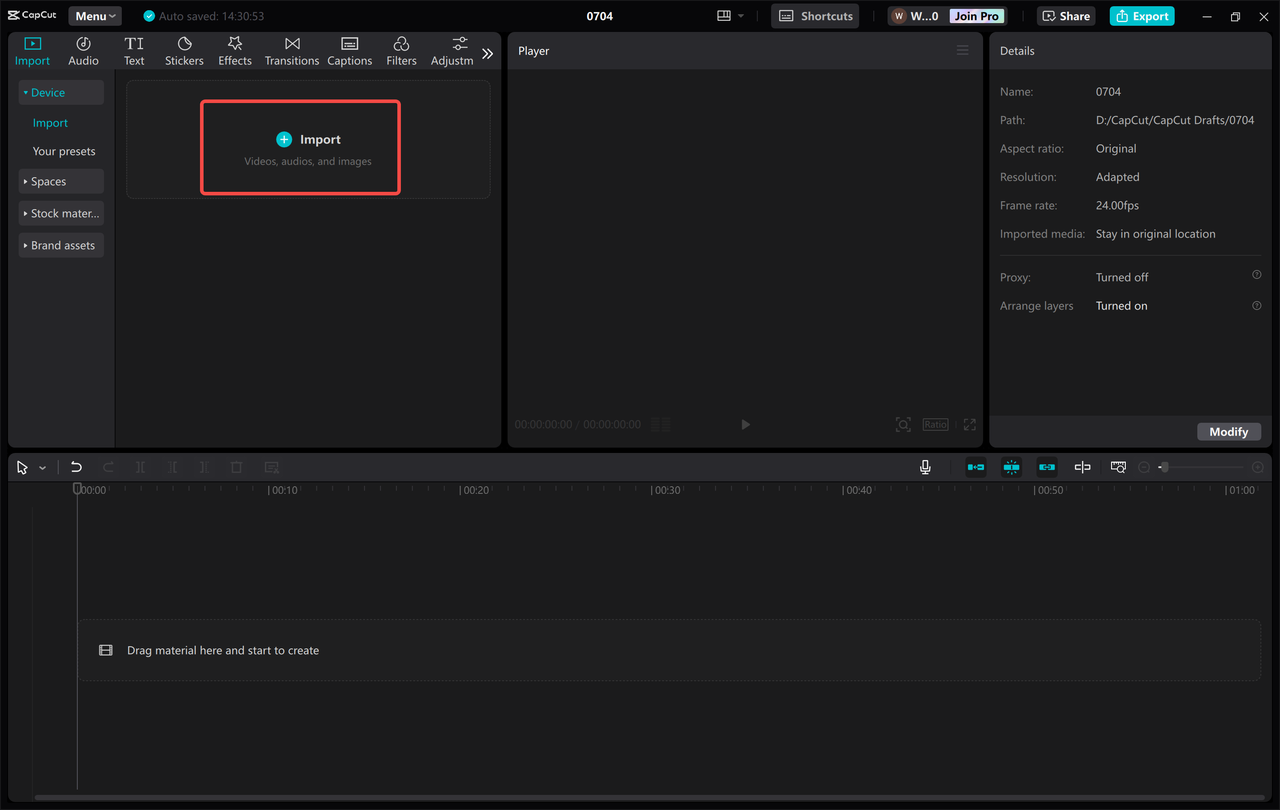Browse the Transitions panel

click(x=291, y=50)
